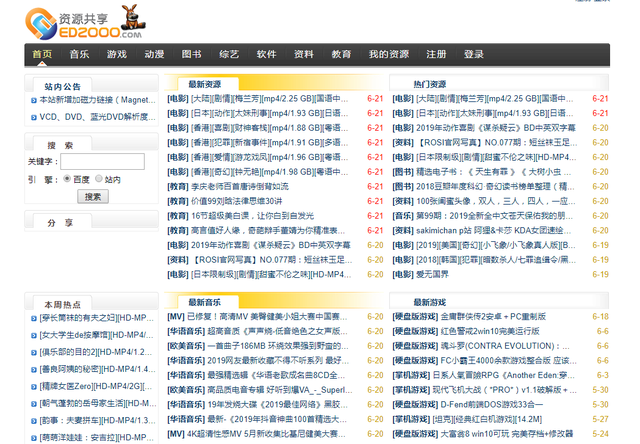Click the 搜索 search button

[x=93, y=197]
